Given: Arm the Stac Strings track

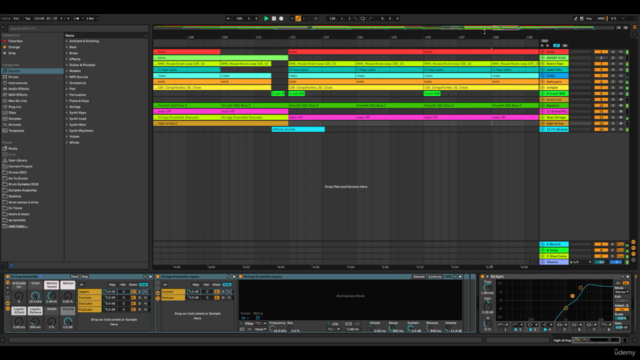Looking at the screenshot, I should tap(621, 117).
